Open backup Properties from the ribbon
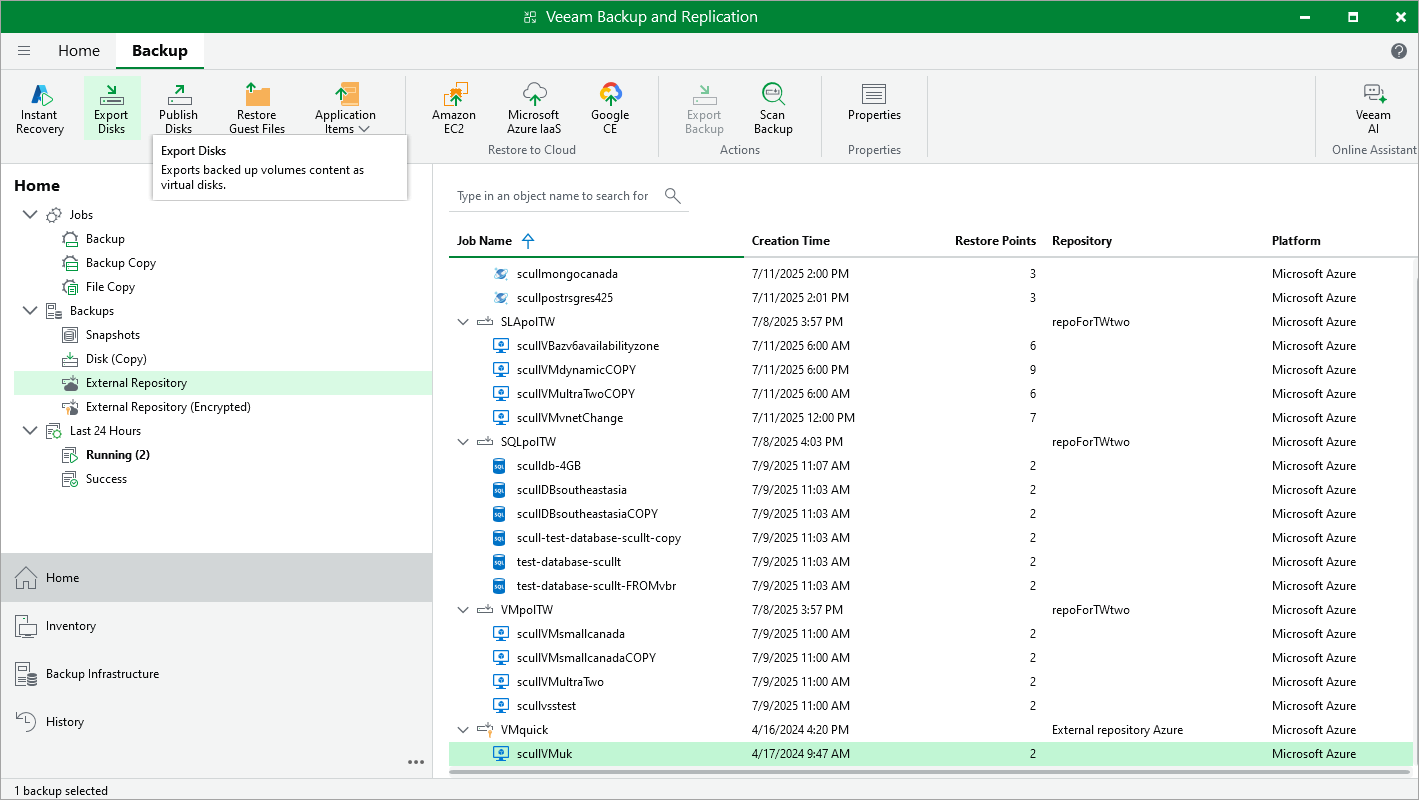The height and width of the screenshot is (800, 1419). tap(874, 103)
